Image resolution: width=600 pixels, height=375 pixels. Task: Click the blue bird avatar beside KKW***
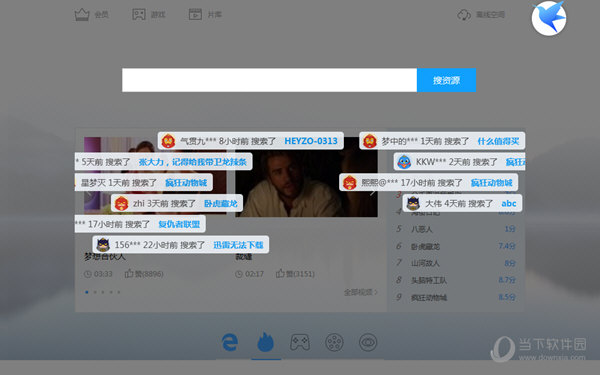tap(404, 162)
